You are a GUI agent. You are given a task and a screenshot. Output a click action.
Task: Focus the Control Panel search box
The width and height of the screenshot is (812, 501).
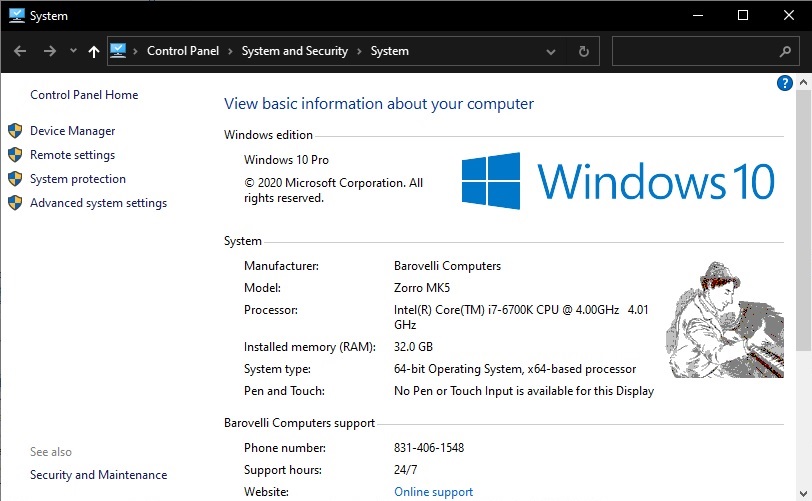(705, 51)
